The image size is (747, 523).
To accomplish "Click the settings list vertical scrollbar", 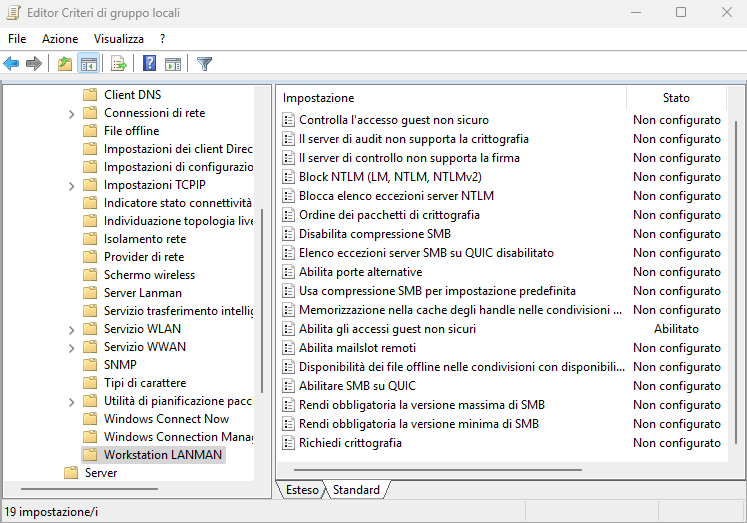I will click(x=737, y=282).
